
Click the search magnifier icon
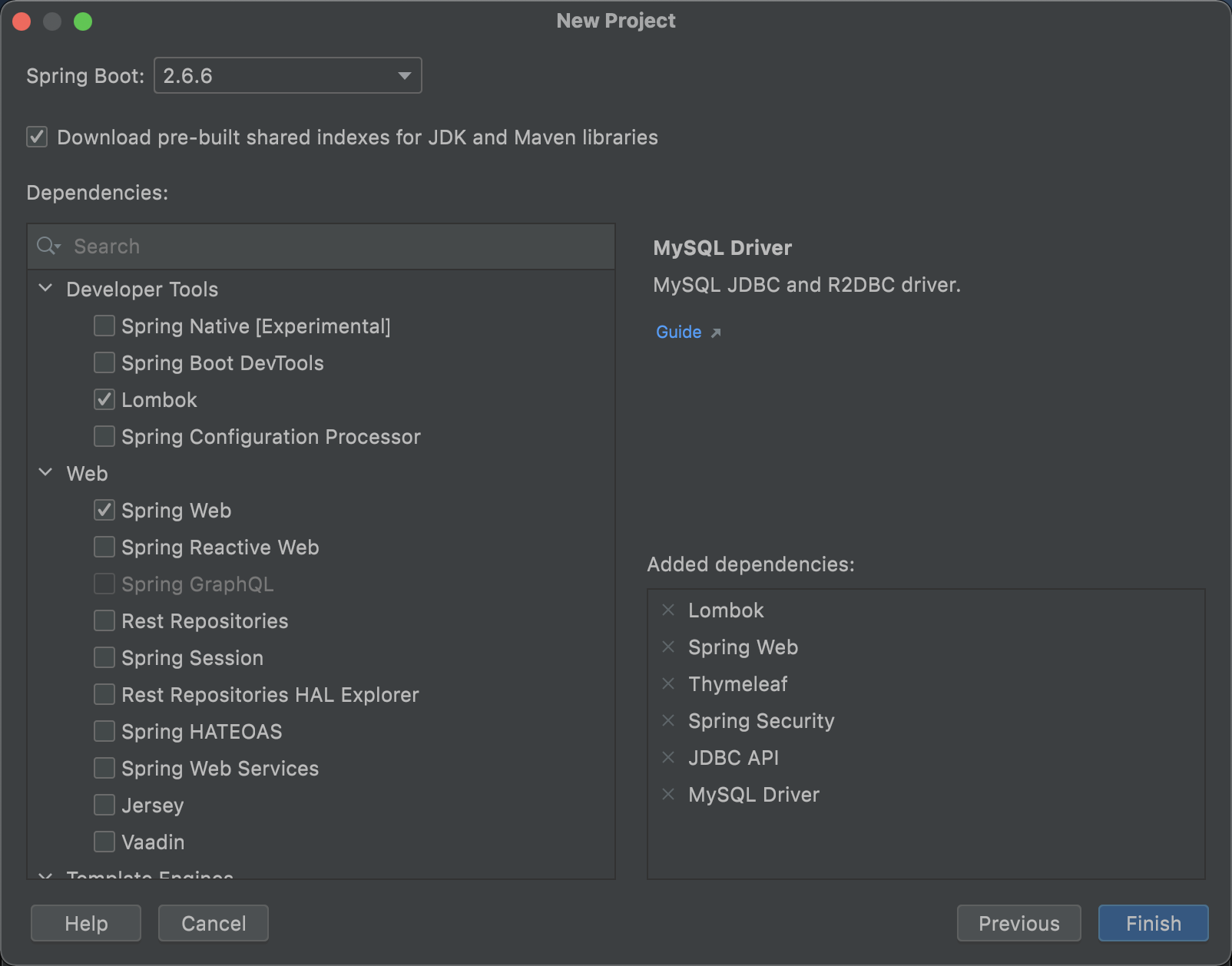coord(48,246)
